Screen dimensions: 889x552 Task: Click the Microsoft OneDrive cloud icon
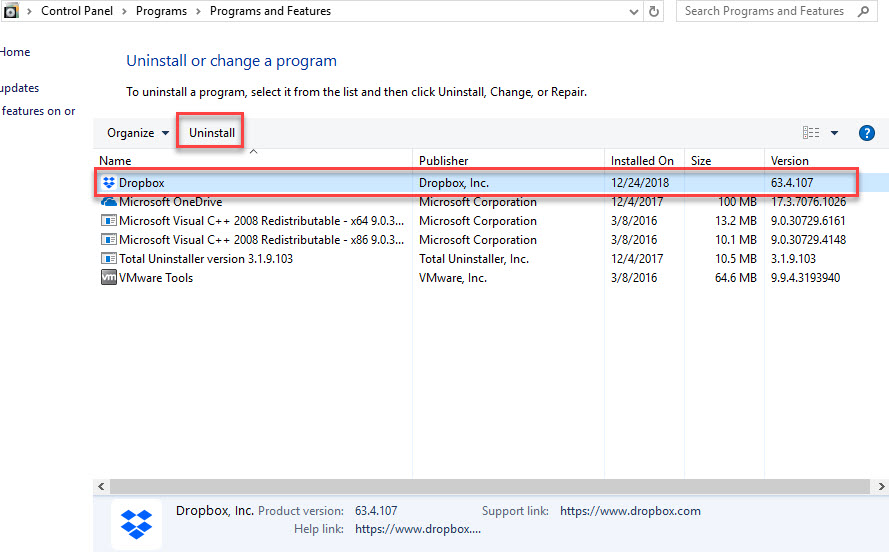pyautogui.click(x=108, y=202)
